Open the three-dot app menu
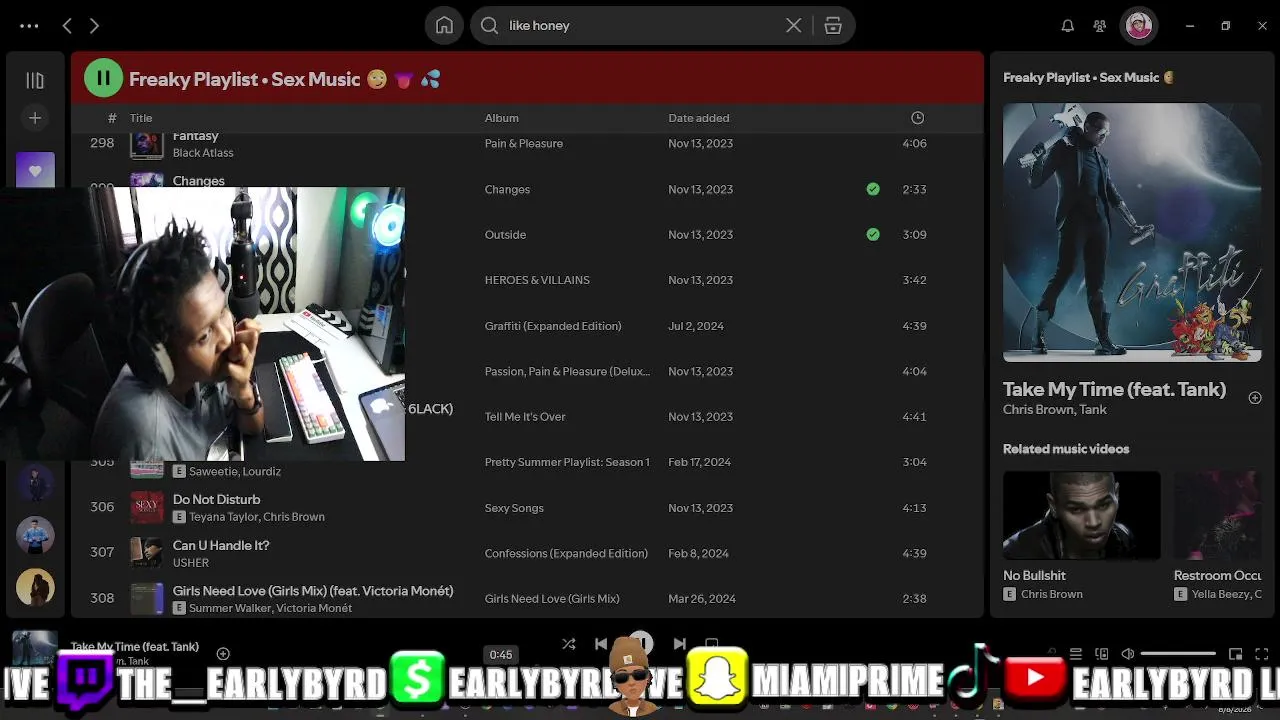This screenshot has width=1280, height=720. [29, 26]
